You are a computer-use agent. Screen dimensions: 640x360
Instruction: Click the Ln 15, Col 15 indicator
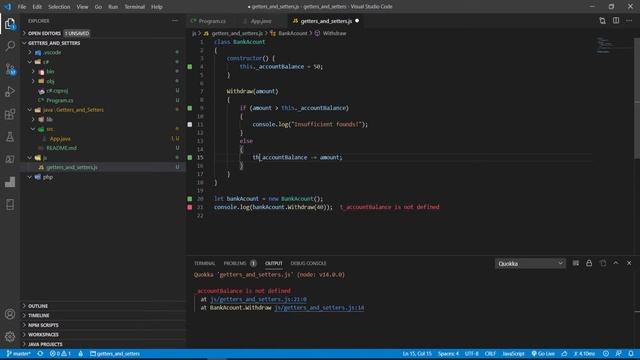tap(417, 353)
